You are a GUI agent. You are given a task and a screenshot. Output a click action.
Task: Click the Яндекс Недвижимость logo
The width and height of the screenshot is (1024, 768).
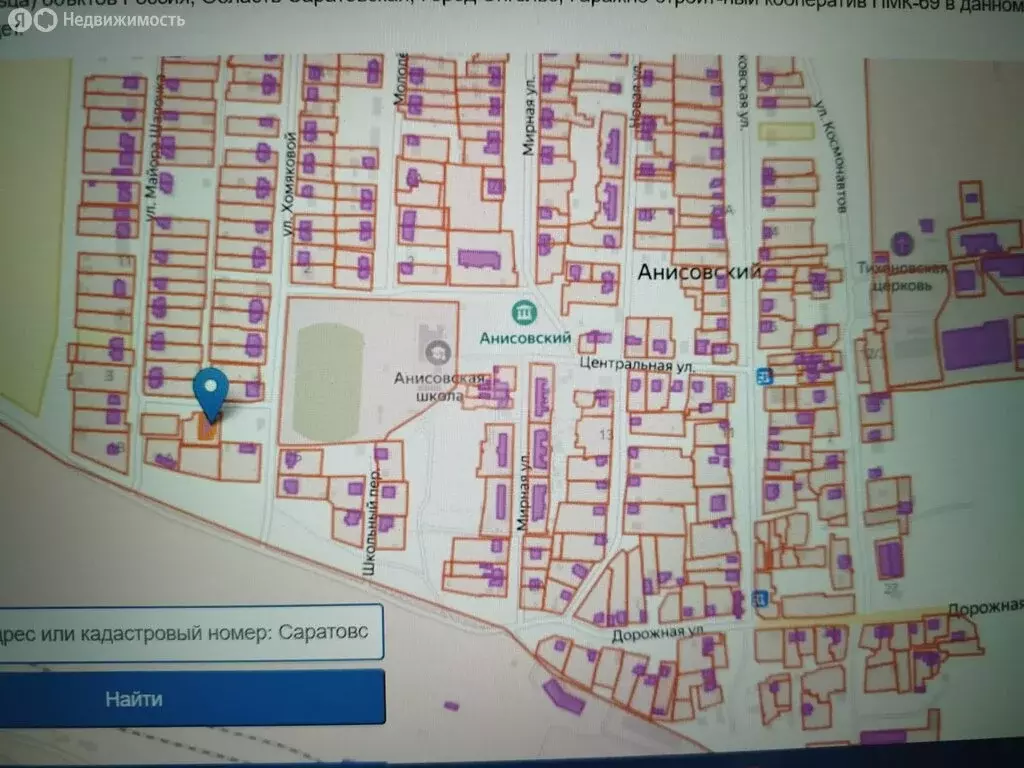97,20
